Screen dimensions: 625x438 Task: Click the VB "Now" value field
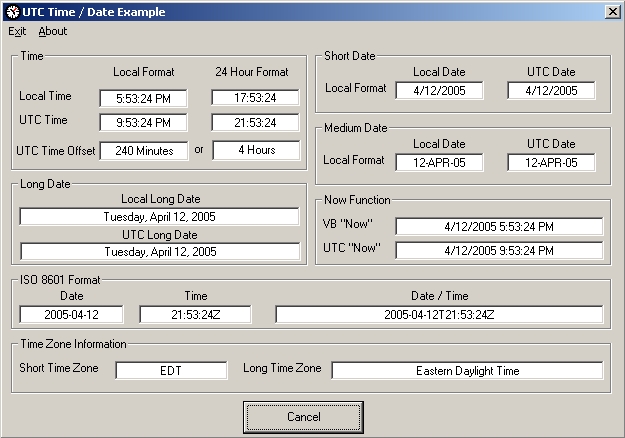(499, 226)
